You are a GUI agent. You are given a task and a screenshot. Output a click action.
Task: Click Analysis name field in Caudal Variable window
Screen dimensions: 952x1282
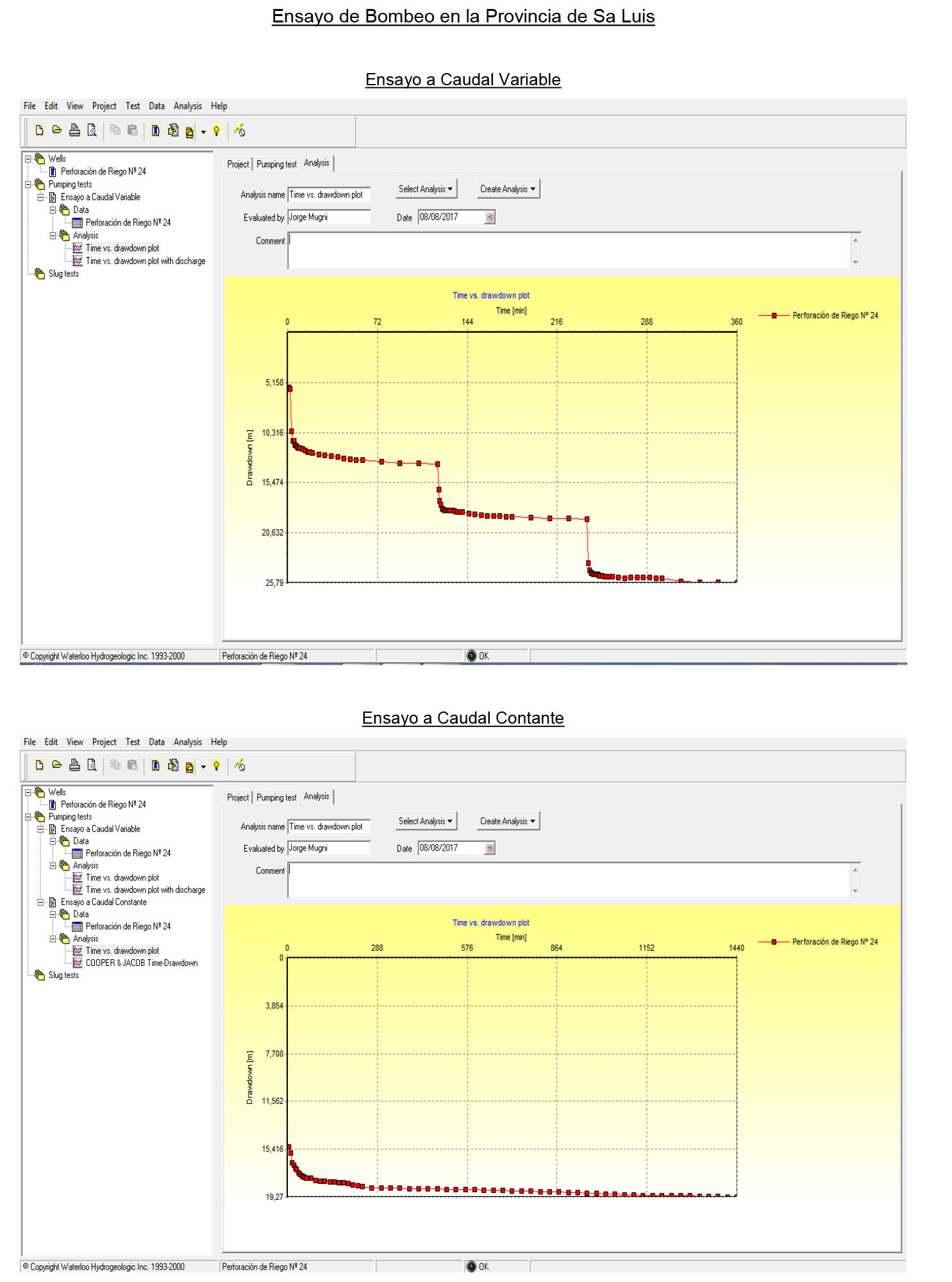(x=329, y=195)
